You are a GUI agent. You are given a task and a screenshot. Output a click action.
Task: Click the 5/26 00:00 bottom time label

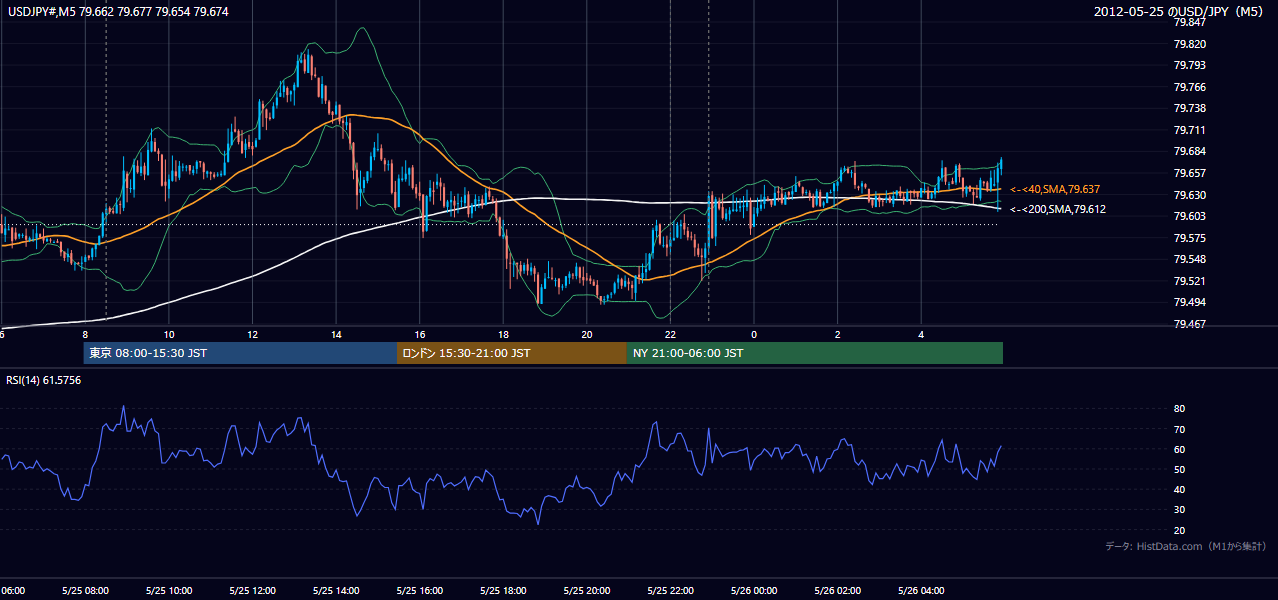tap(754, 590)
